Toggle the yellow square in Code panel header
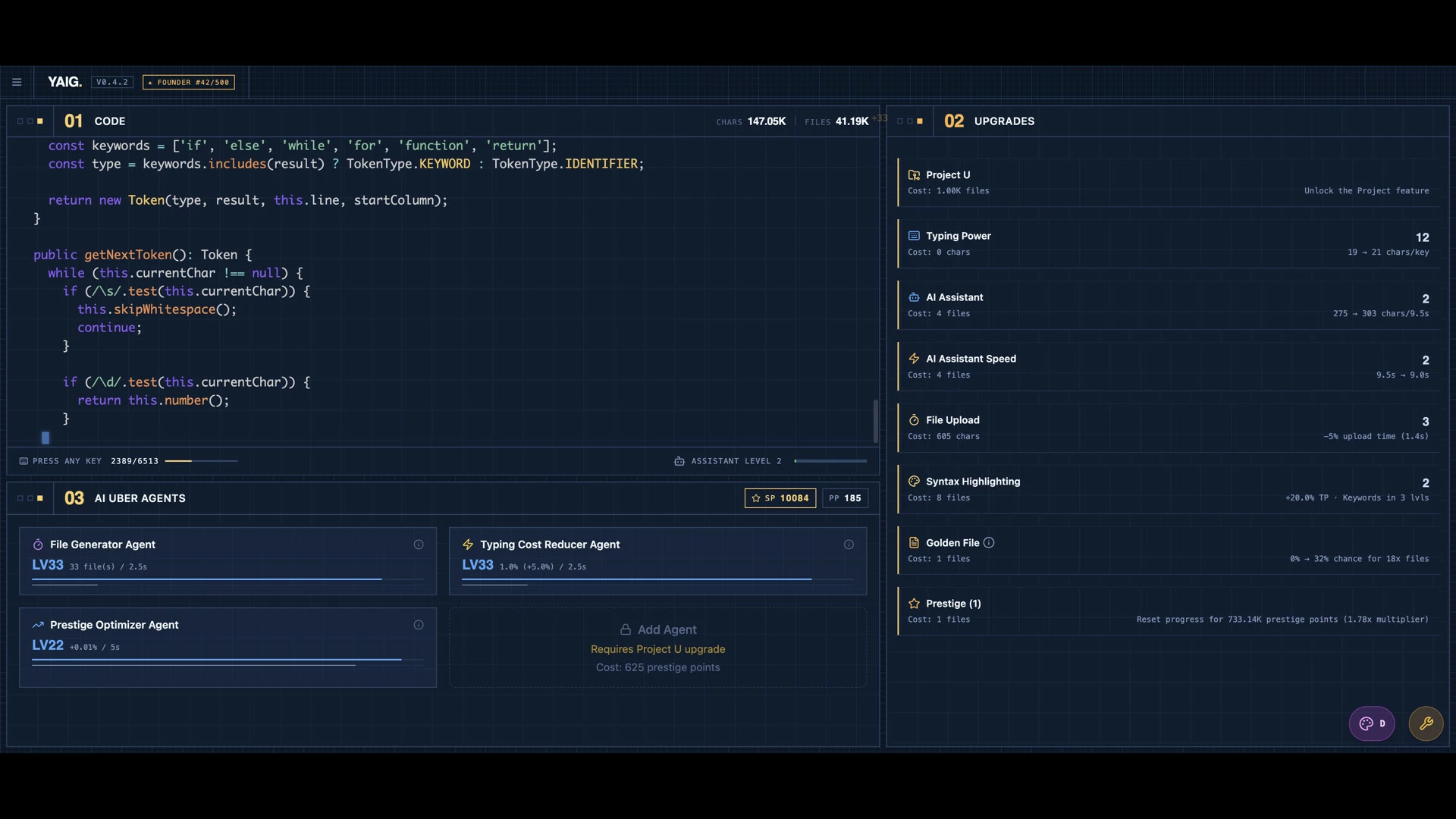Screen dimensions: 1456x819 (40, 121)
